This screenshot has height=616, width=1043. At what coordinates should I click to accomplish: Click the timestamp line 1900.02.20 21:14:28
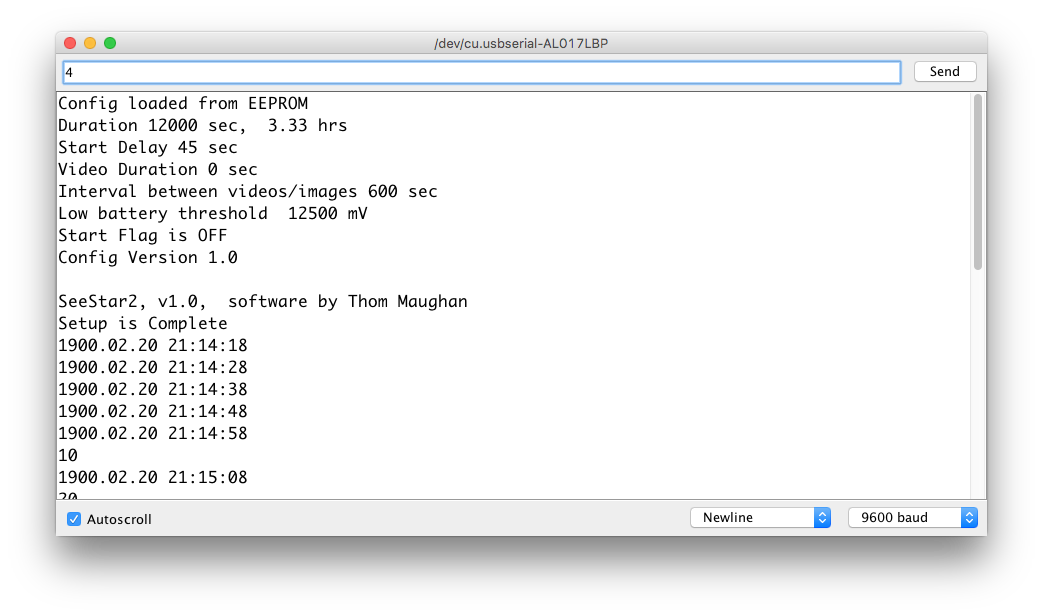[x=152, y=367]
